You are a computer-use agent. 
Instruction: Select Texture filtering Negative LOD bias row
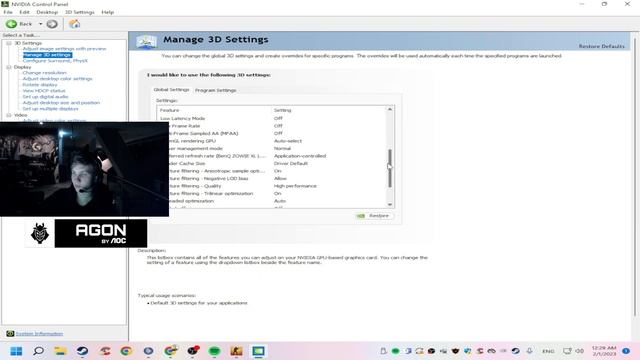coord(271,178)
